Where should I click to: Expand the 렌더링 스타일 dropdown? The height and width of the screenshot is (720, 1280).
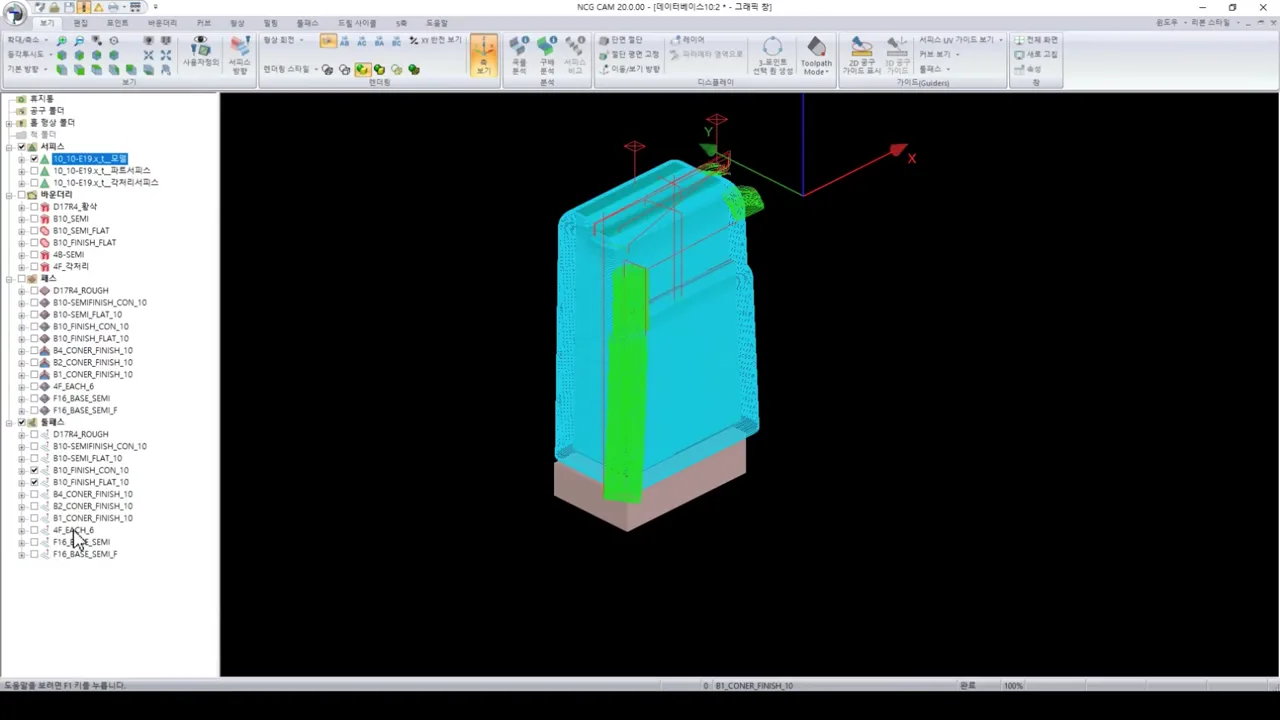(x=287, y=69)
